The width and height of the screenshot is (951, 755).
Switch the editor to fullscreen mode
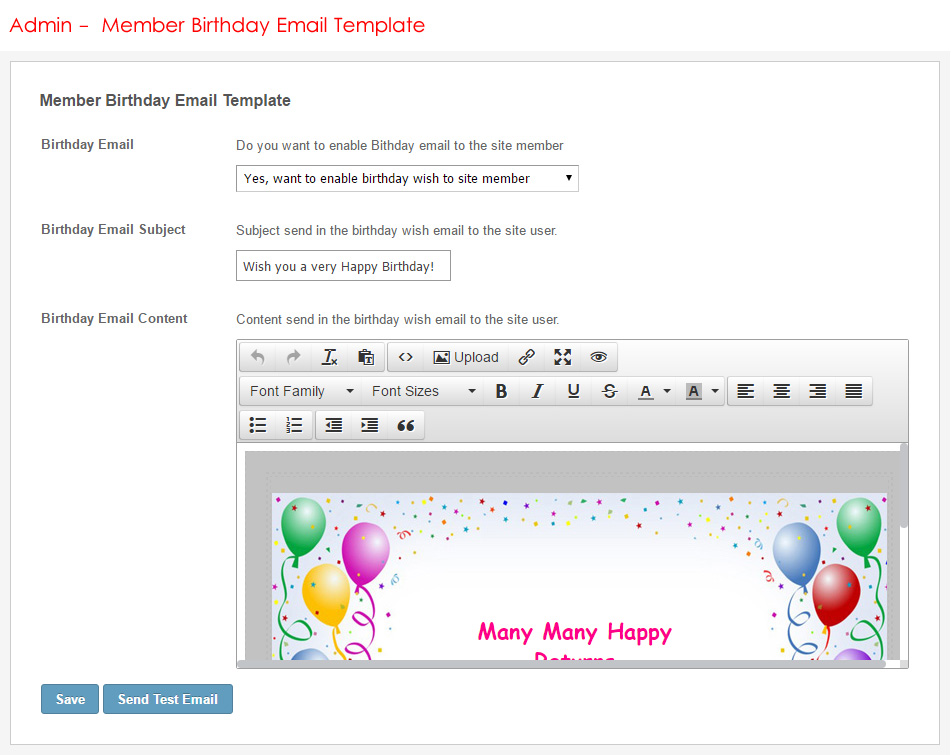click(563, 357)
